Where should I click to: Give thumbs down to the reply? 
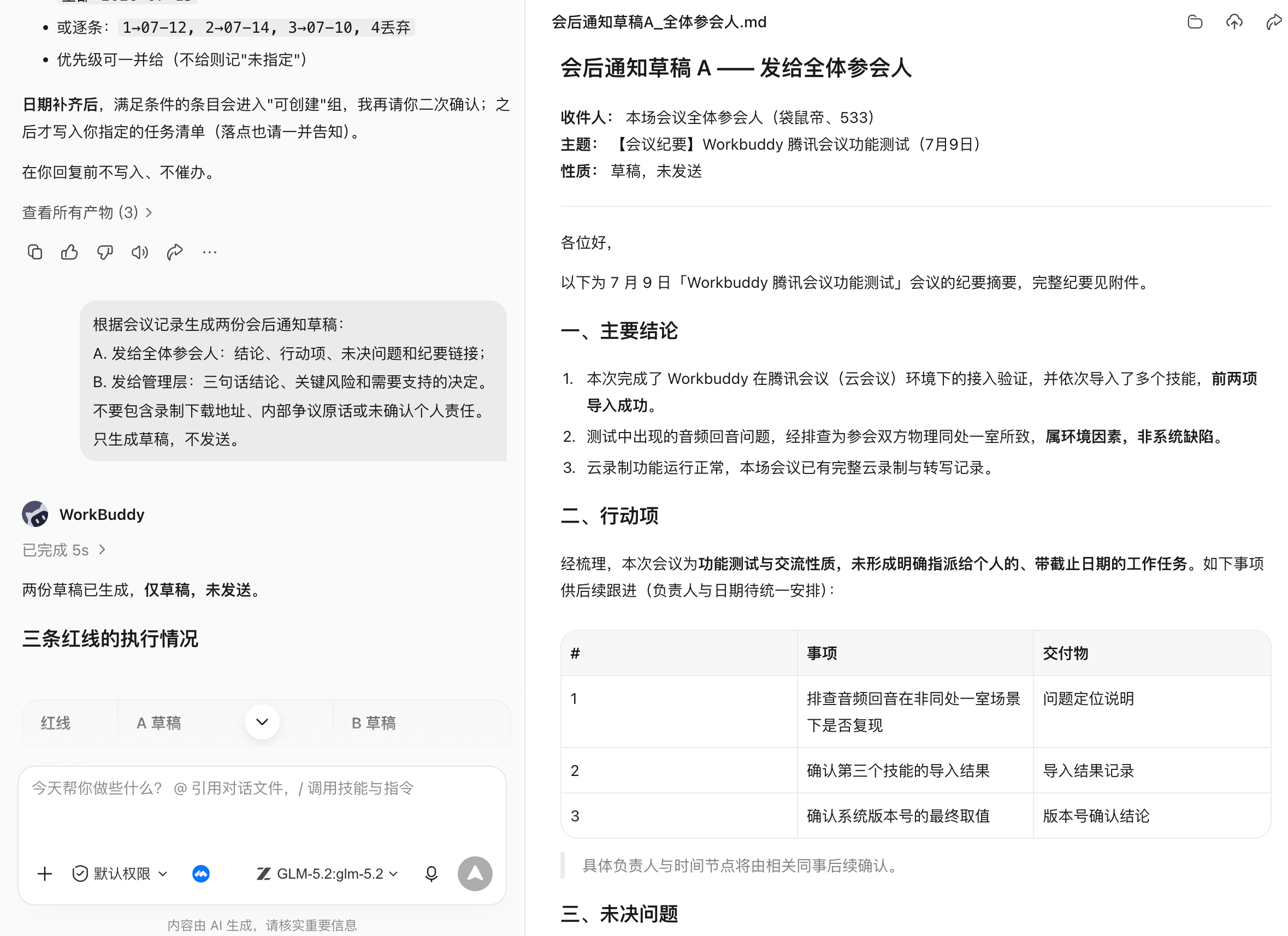pyautogui.click(x=104, y=251)
